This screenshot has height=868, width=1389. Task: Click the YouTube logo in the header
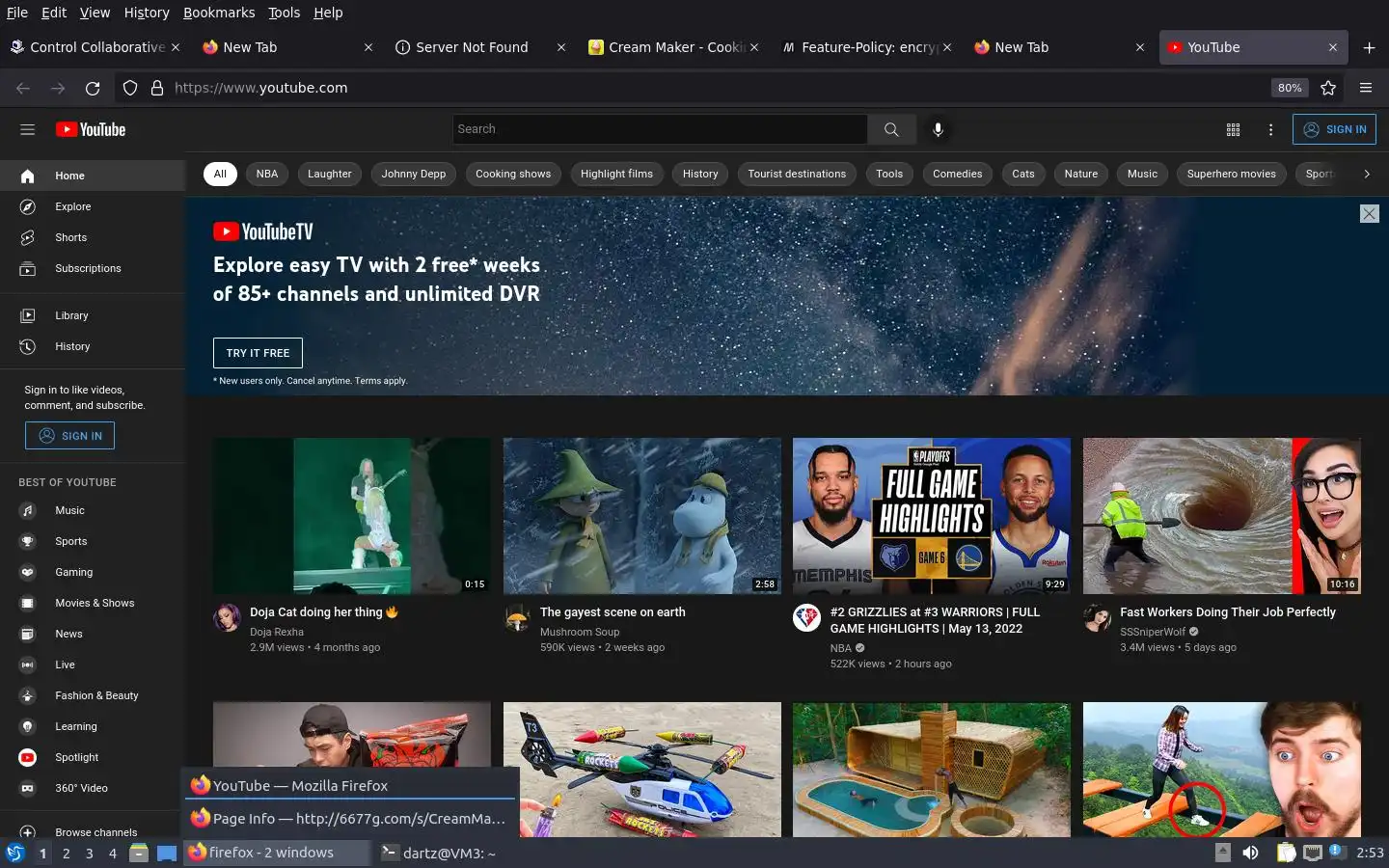(x=91, y=129)
